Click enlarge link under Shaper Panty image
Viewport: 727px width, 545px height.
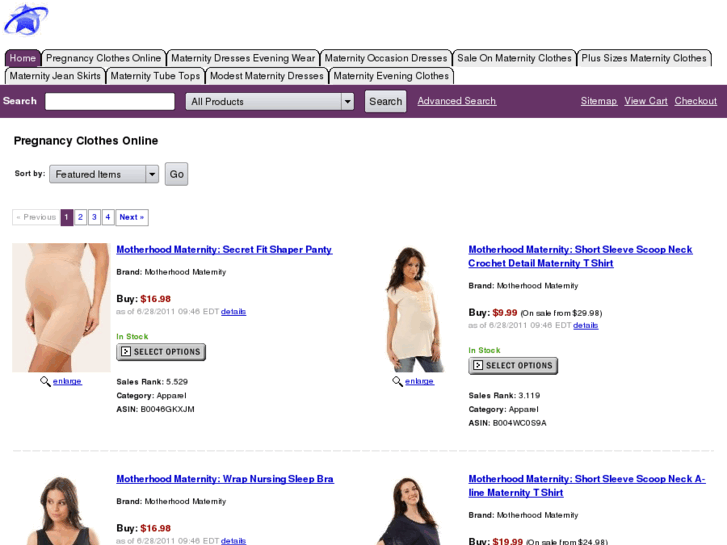(67, 381)
